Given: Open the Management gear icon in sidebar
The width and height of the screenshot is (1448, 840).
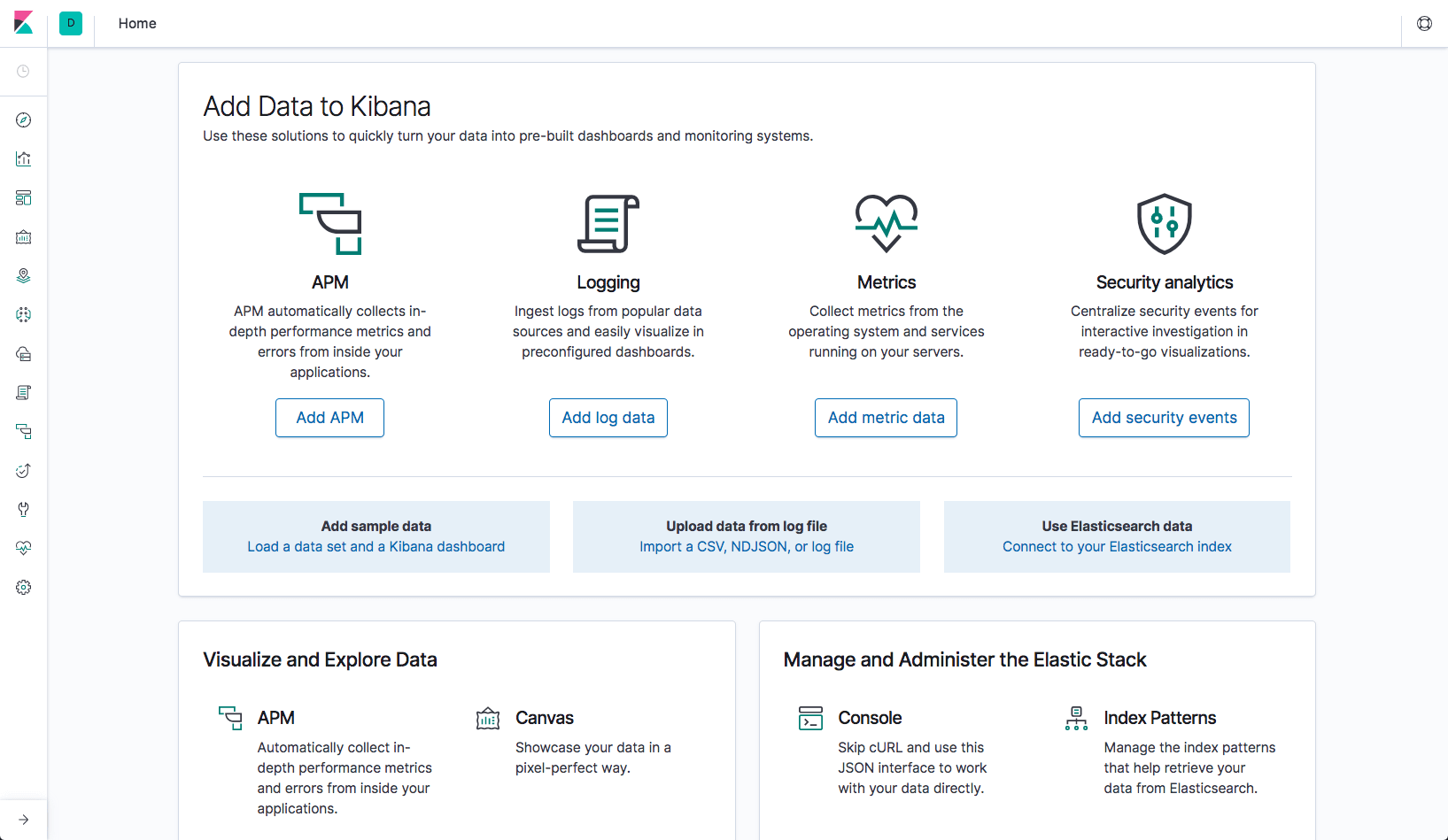Looking at the screenshot, I should click(24, 588).
